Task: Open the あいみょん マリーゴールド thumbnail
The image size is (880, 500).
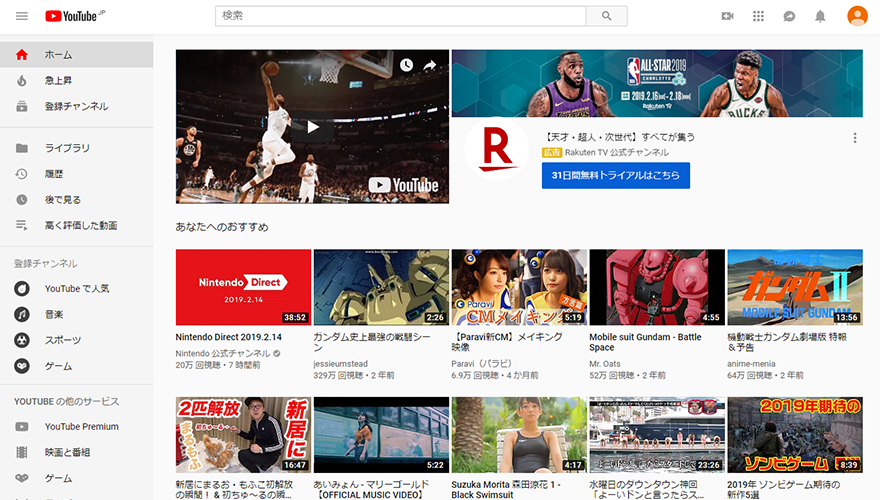Action: (x=381, y=435)
